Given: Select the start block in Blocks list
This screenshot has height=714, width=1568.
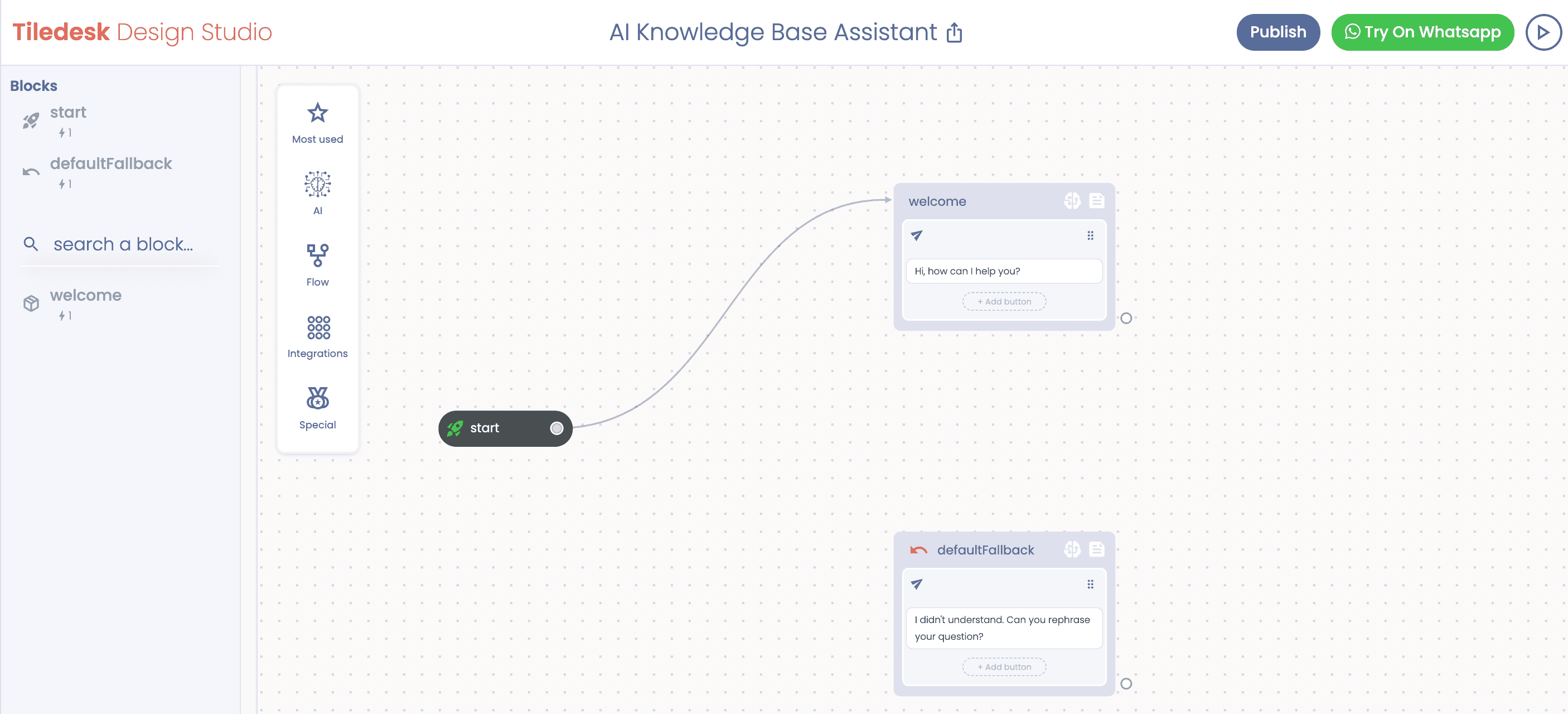Looking at the screenshot, I should [x=68, y=113].
